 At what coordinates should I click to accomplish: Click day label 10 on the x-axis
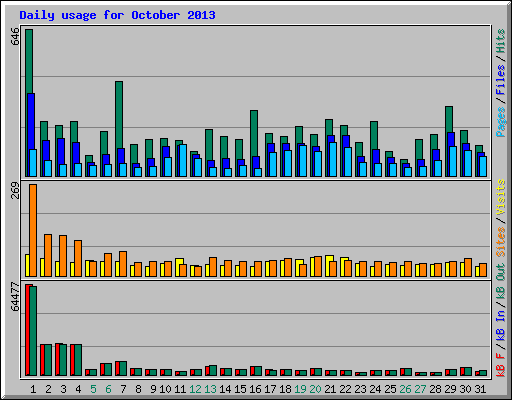pos(165,389)
